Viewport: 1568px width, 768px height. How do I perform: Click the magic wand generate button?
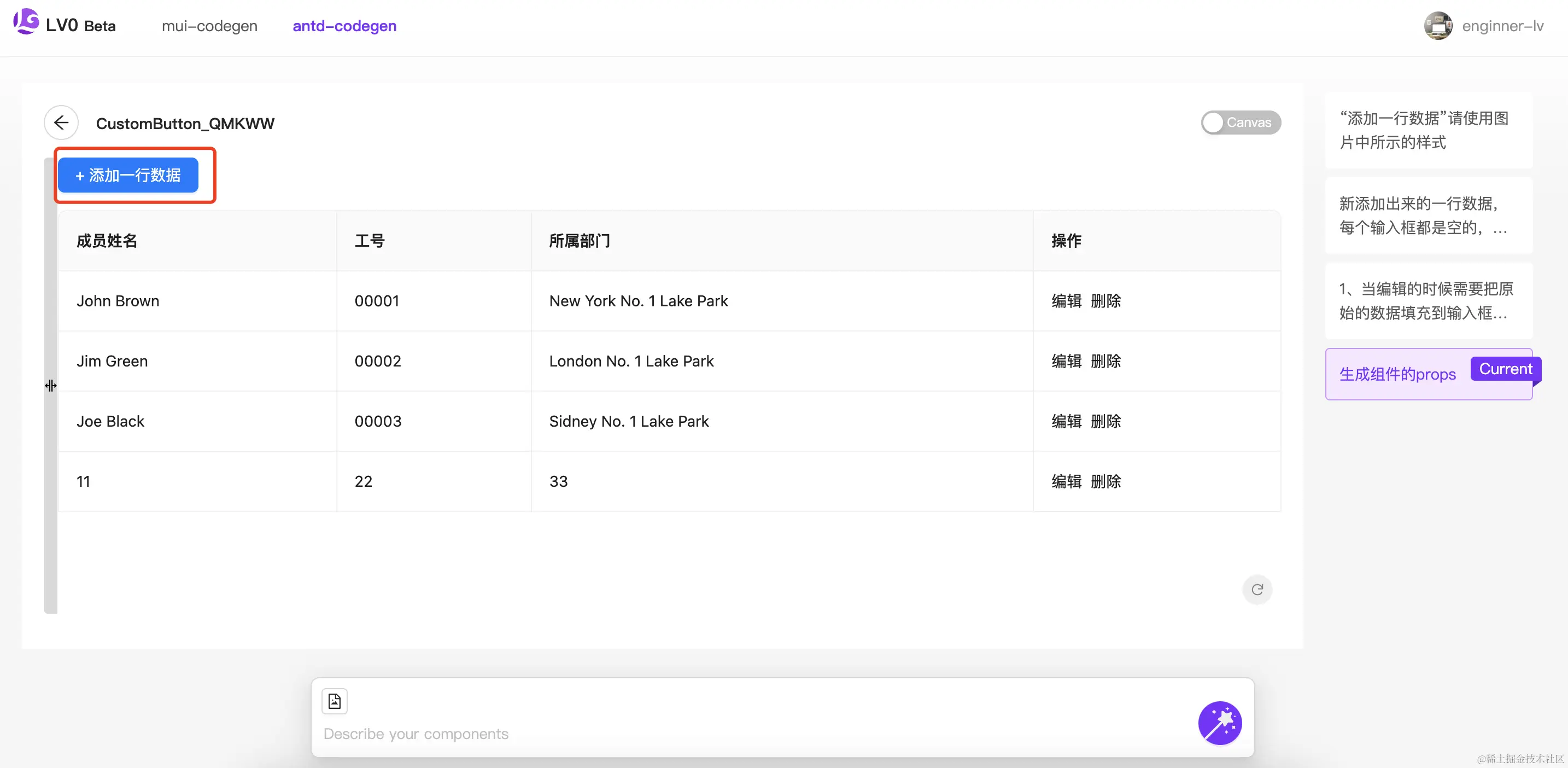click(1220, 723)
